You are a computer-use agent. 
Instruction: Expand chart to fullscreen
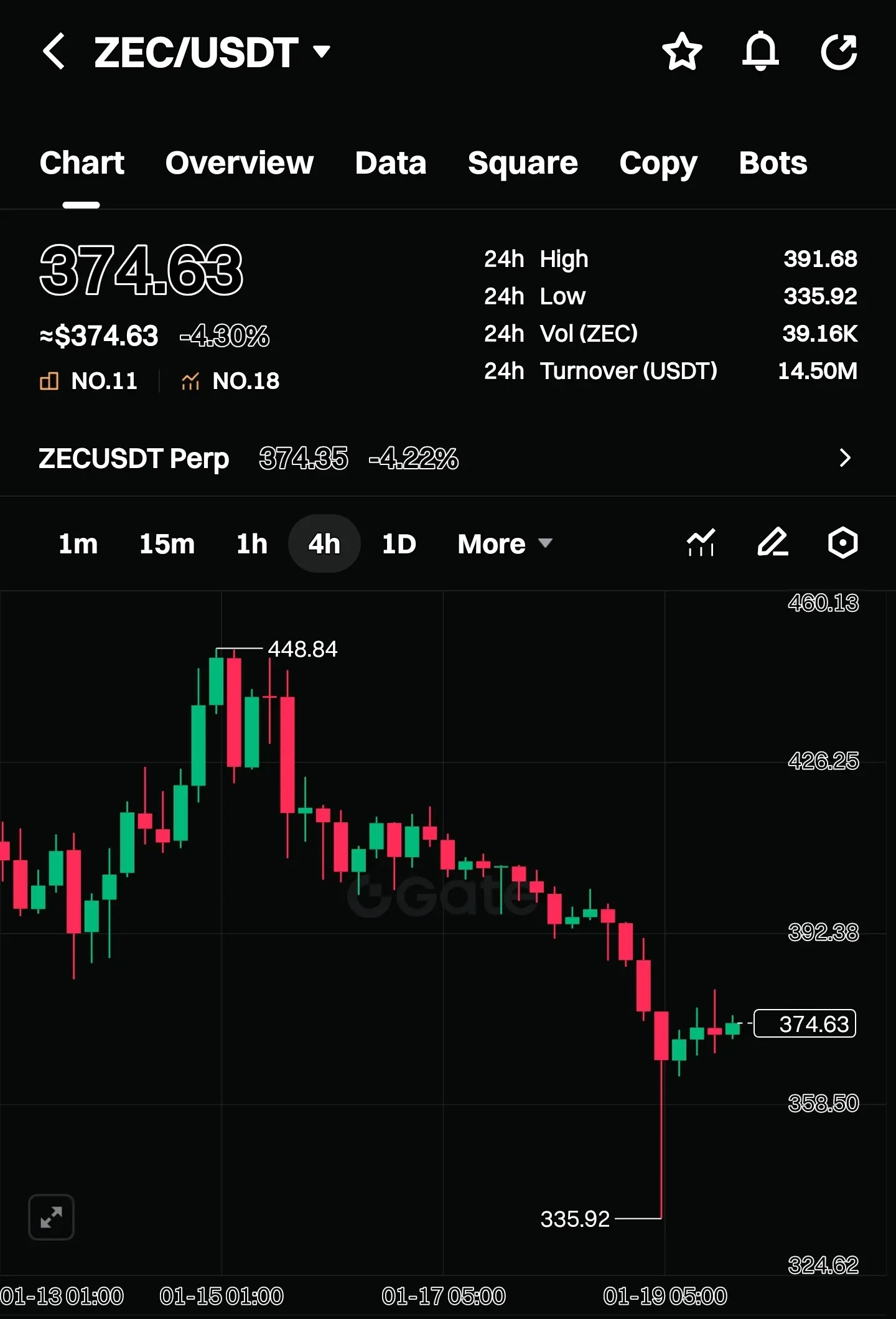tap(51, 1217)
